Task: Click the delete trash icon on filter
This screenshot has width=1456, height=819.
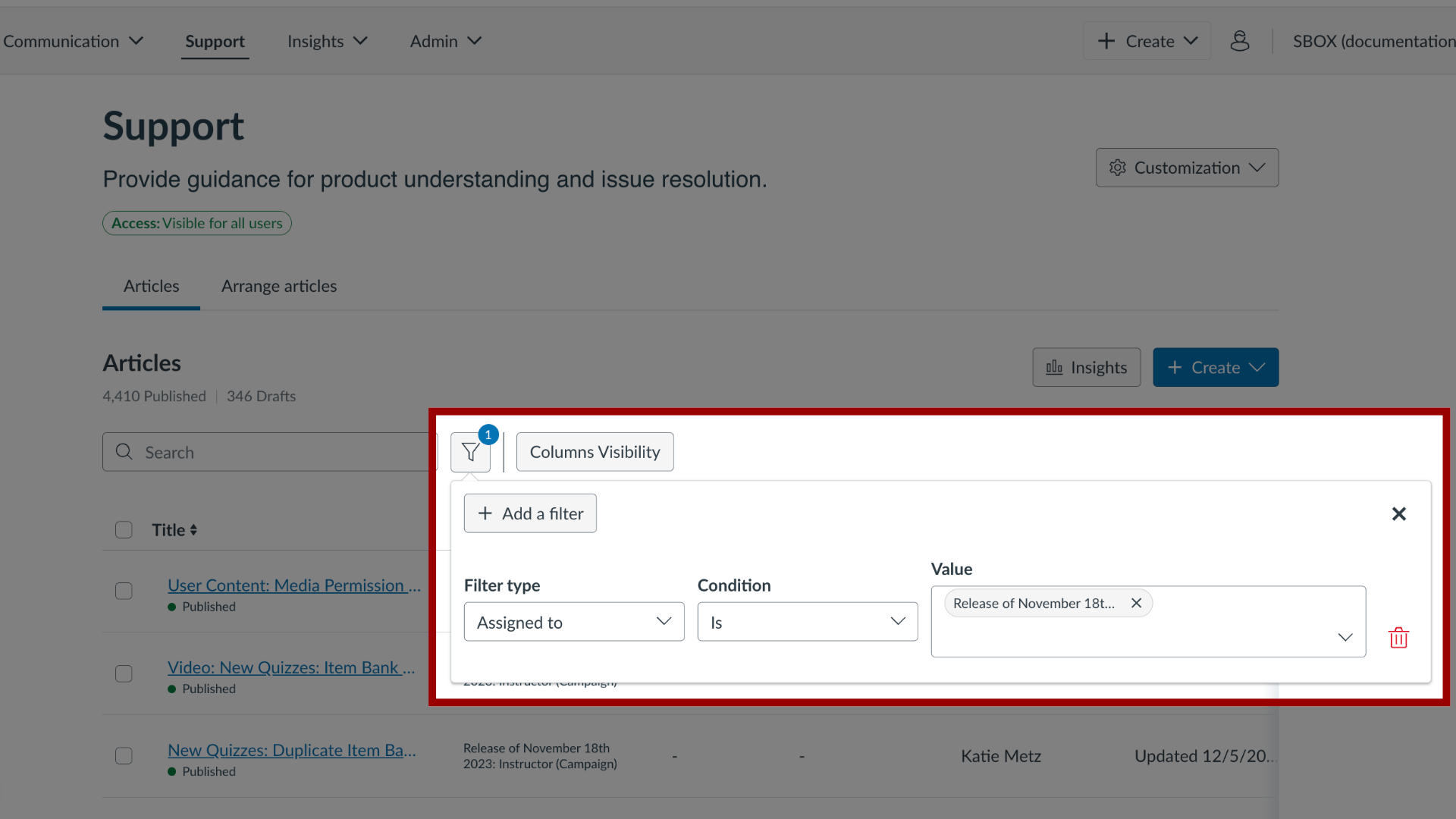Action: tap(1398, 637)
